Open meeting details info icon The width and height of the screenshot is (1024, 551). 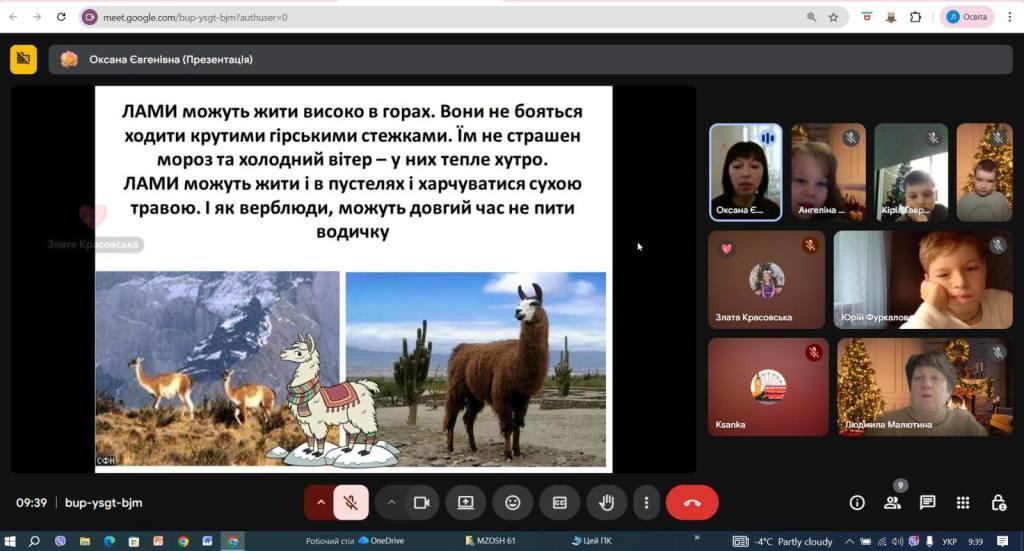[857, 502]
